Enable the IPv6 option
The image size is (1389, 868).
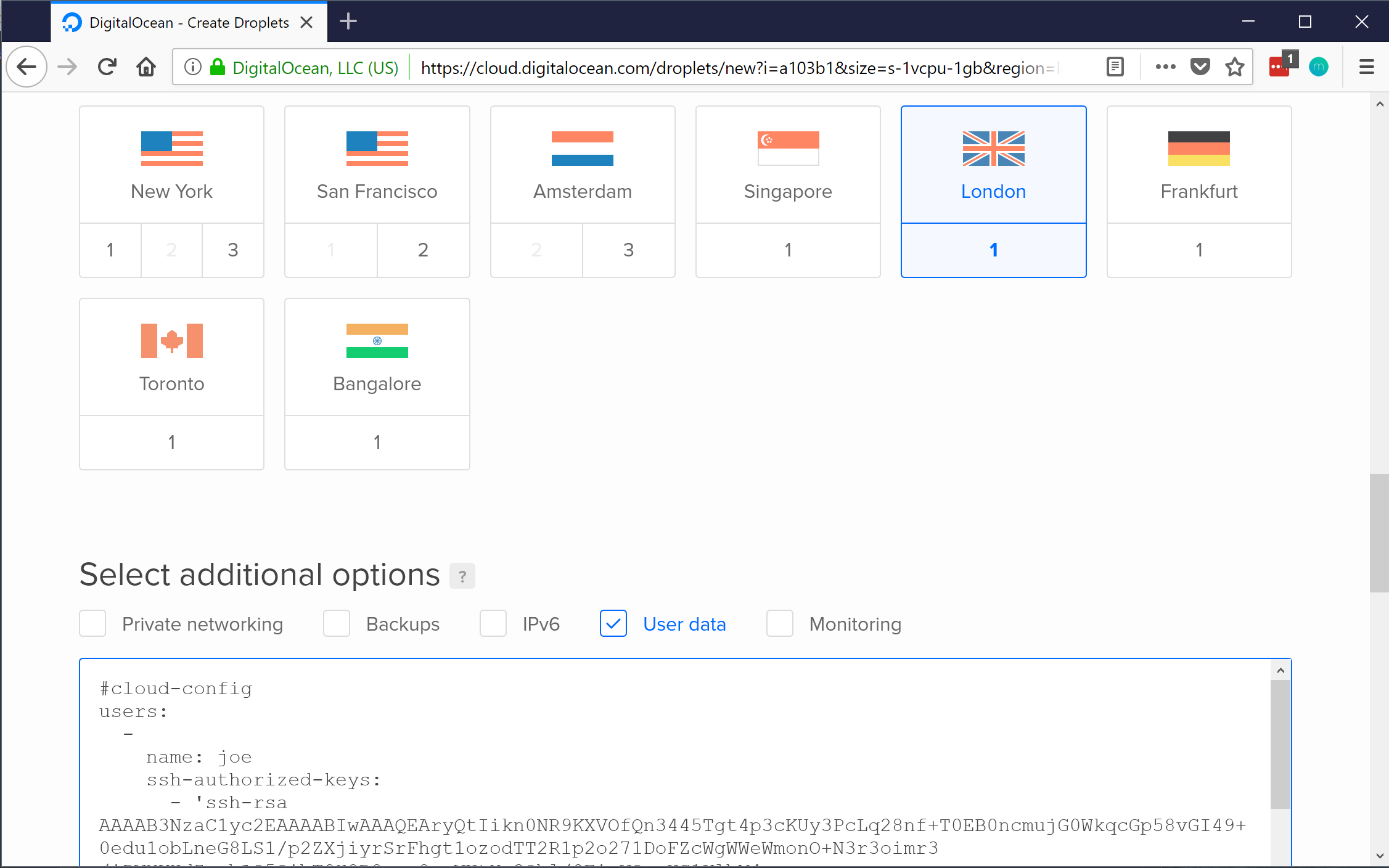[x=493, y=623]
